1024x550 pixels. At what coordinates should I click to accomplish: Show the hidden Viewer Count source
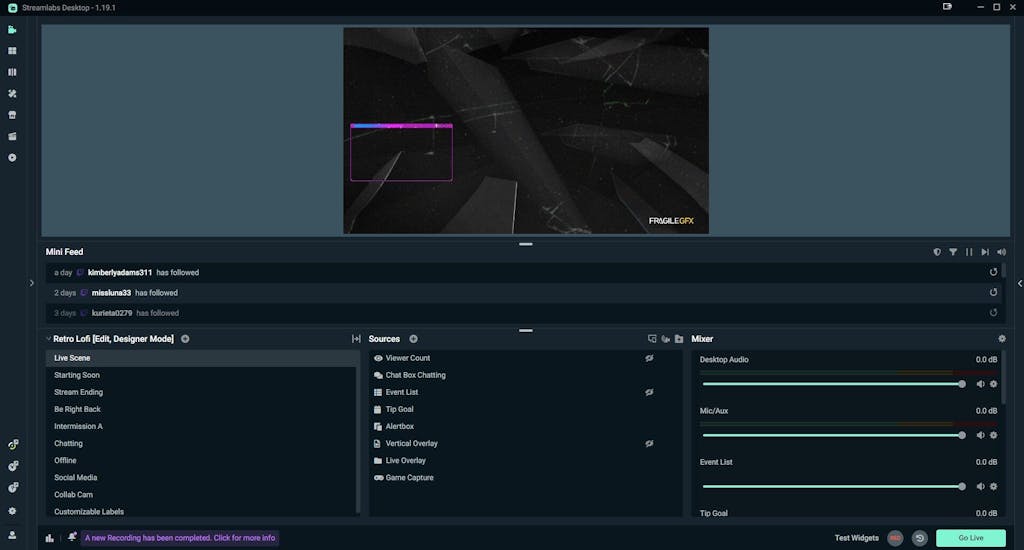tap(649, 358)
